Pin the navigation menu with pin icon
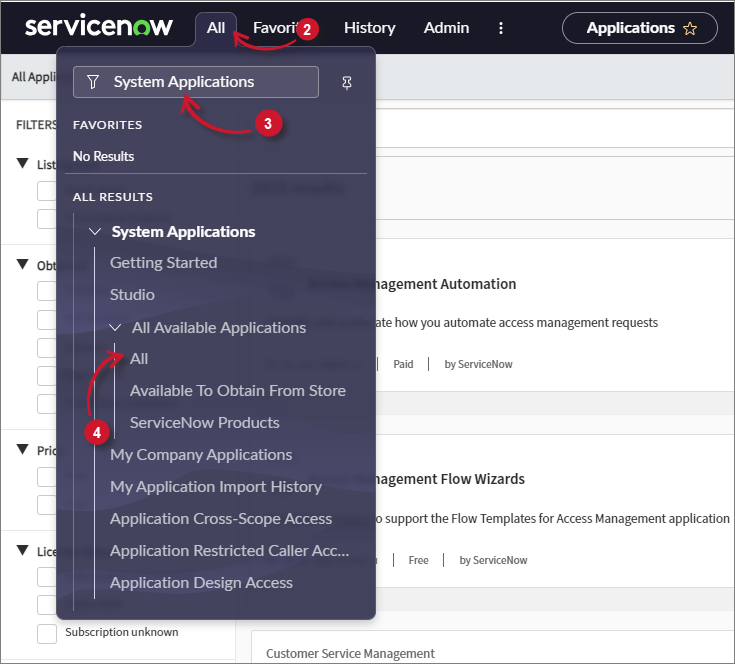 coord(347,83)
